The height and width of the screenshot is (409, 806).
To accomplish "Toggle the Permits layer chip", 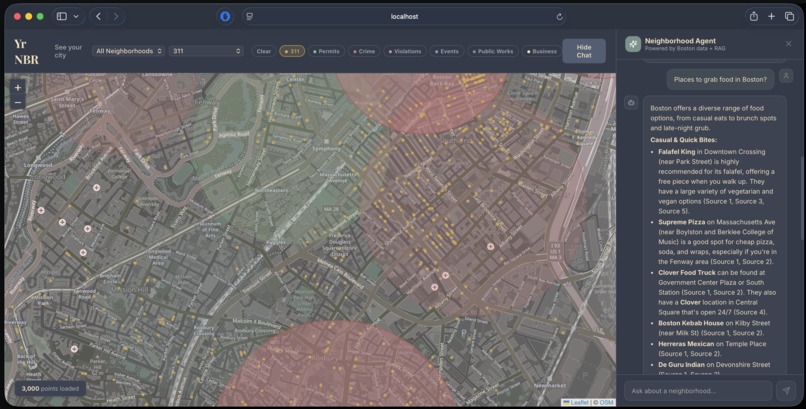I will (x=326, y=51).
